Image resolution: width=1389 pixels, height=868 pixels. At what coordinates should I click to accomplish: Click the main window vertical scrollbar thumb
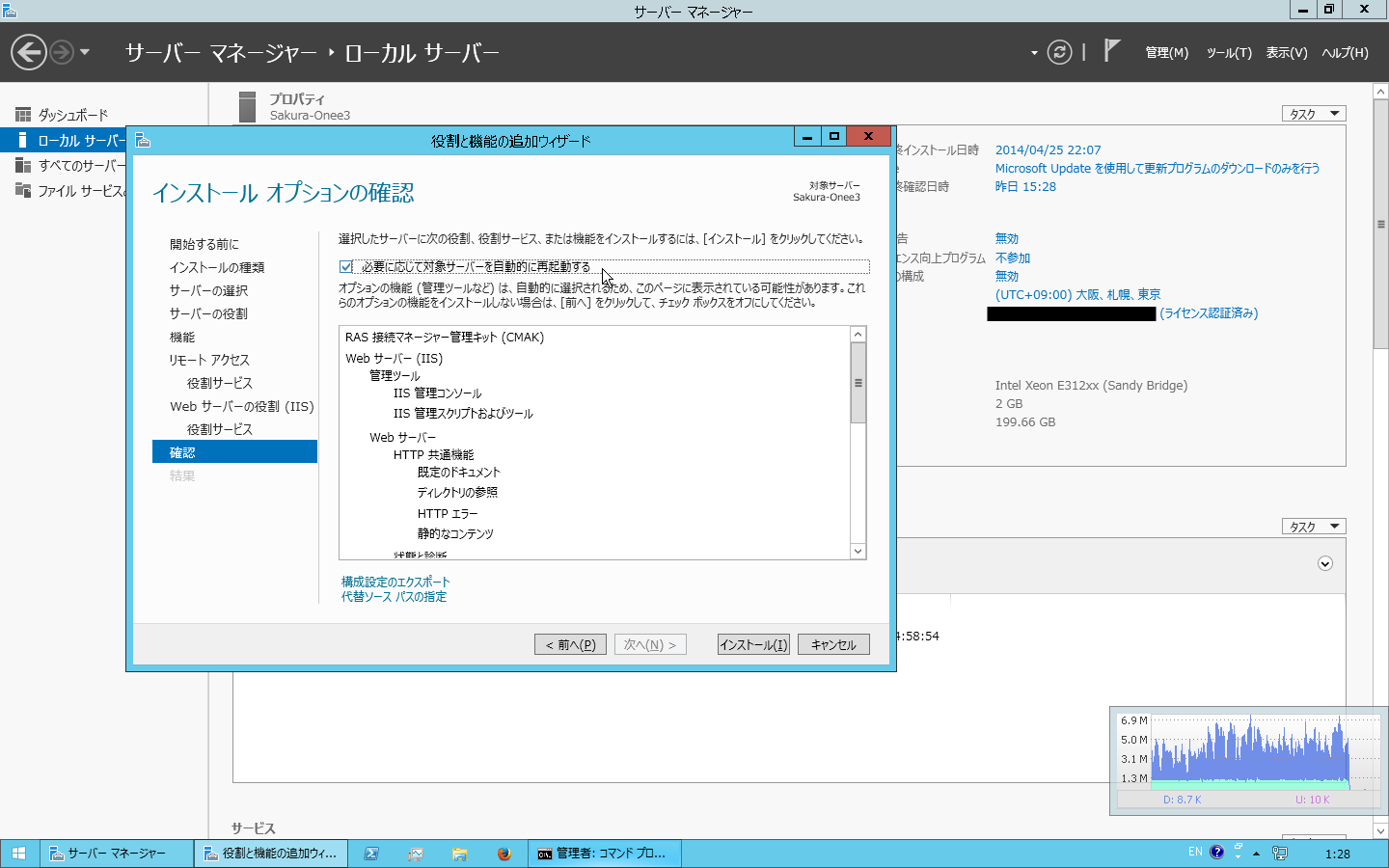[1380, 224]
